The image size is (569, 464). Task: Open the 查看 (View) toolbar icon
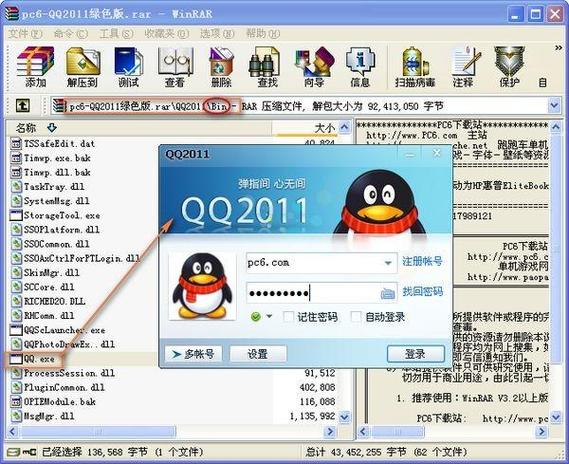pos(175,67)
